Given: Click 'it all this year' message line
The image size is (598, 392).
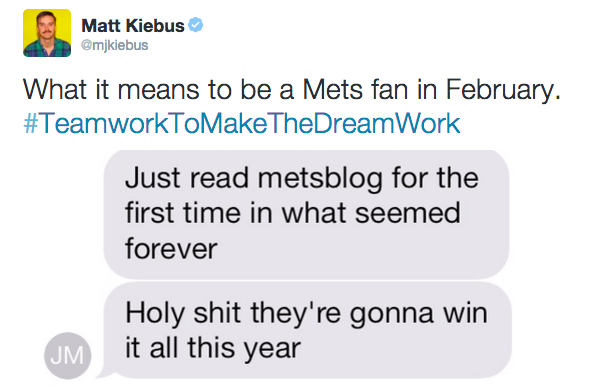Looking at the screenshot, I should (213, 348).
